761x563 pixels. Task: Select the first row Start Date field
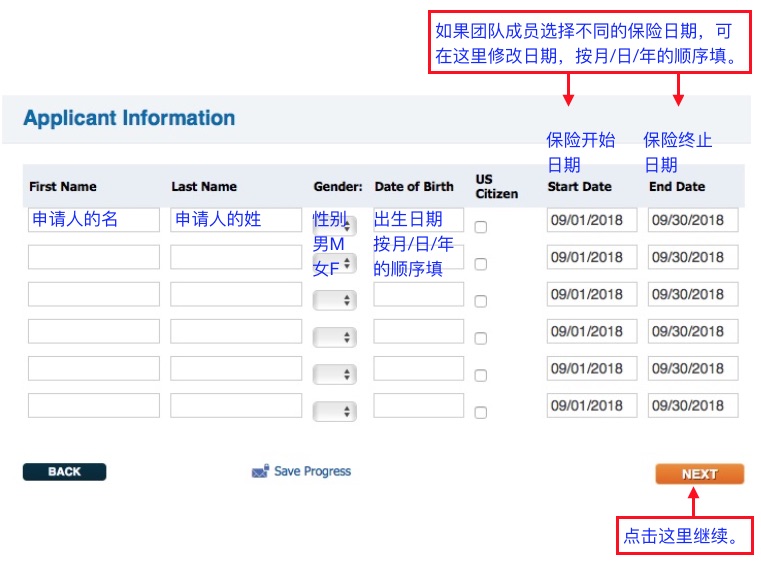pos(591,220)
